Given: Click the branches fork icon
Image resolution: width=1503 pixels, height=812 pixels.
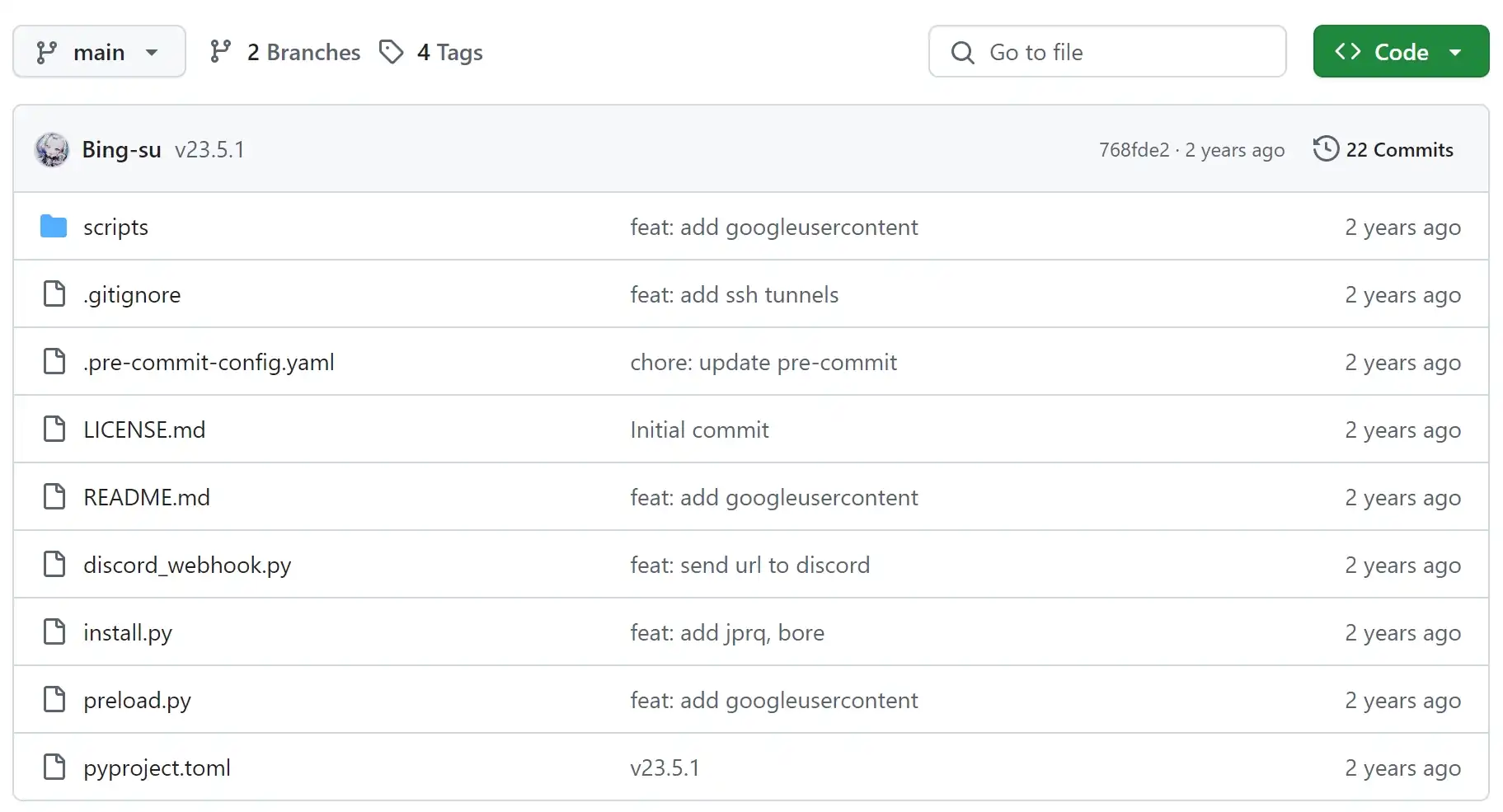Looking at the screenshot, I should pos(220,52).
